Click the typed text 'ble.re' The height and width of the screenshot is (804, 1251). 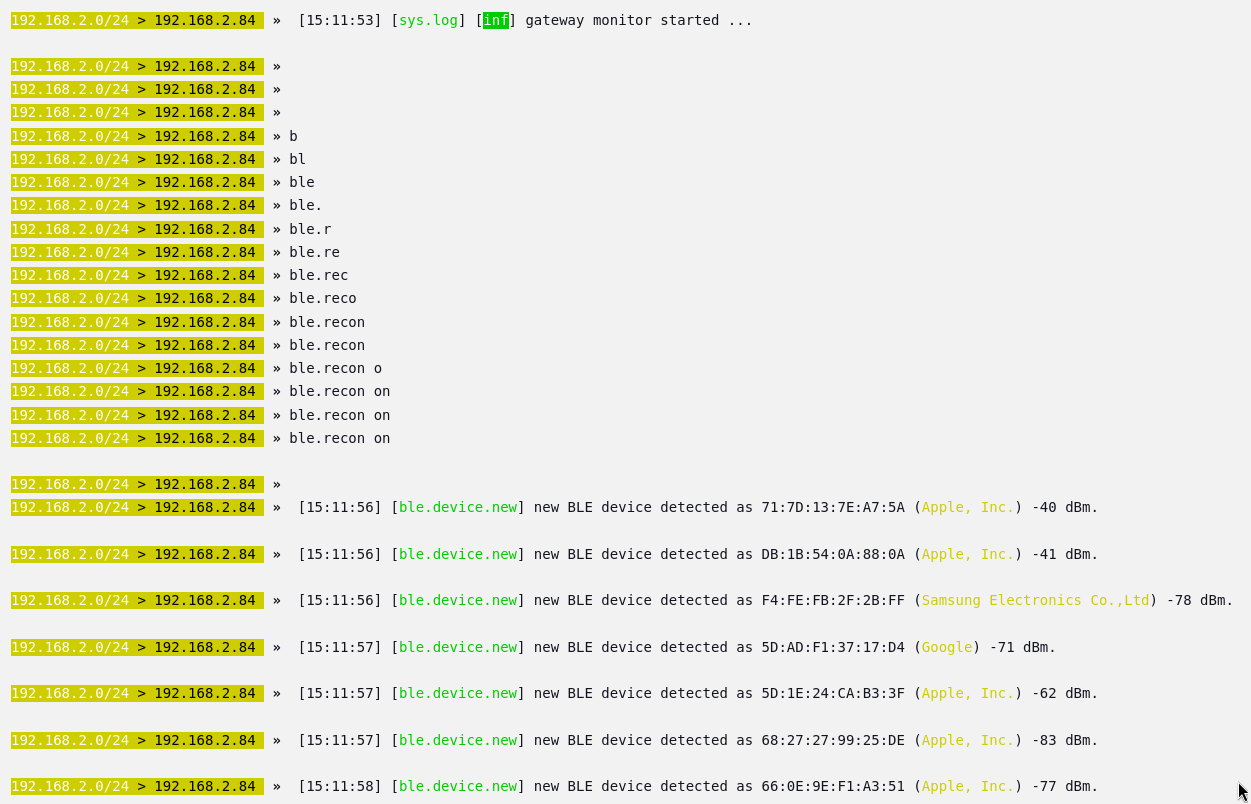coord(314,252)
